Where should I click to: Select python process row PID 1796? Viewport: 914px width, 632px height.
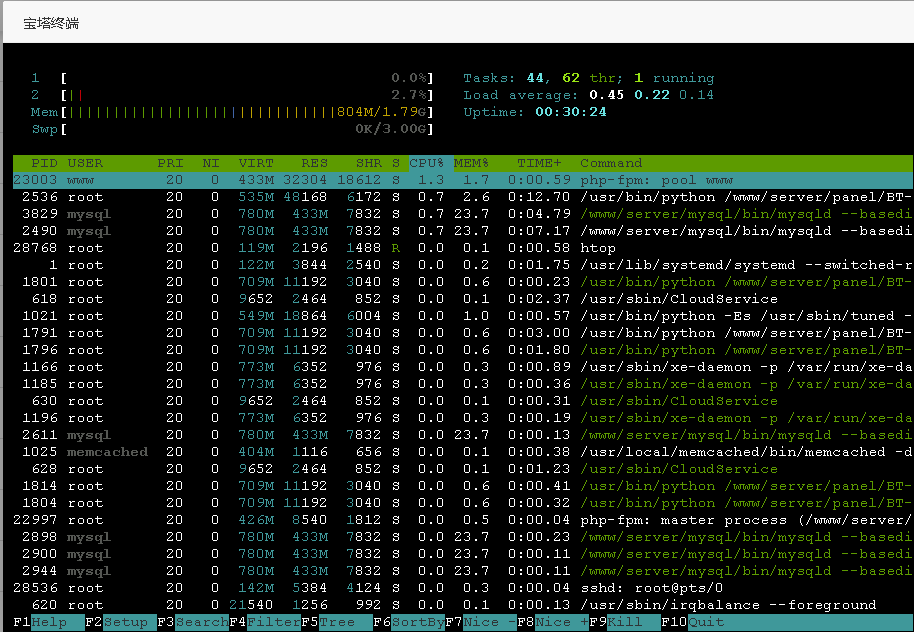pos(463,350)
